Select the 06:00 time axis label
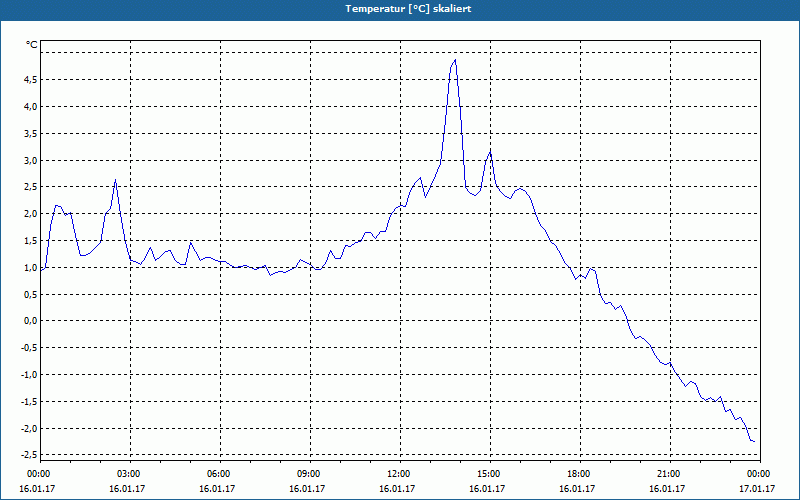The height and width of the screenshot is (500, 800). click(218, 474)
